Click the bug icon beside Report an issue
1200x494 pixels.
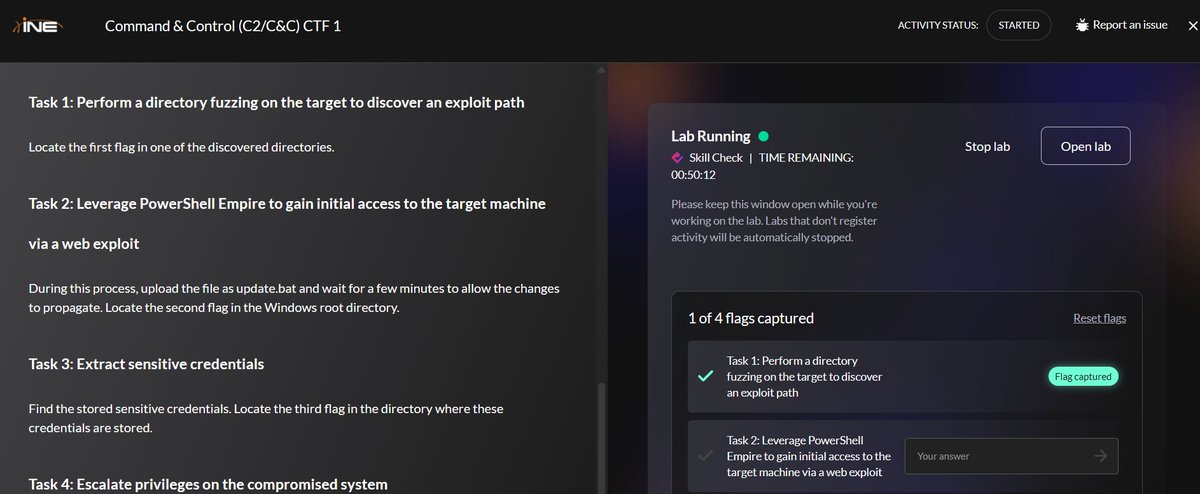point(1082,25)
